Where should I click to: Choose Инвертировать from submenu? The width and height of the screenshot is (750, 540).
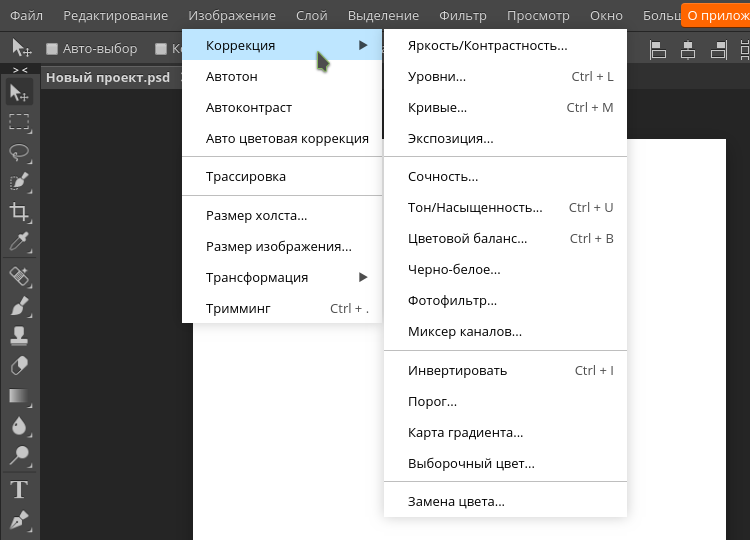pos(505,371)
